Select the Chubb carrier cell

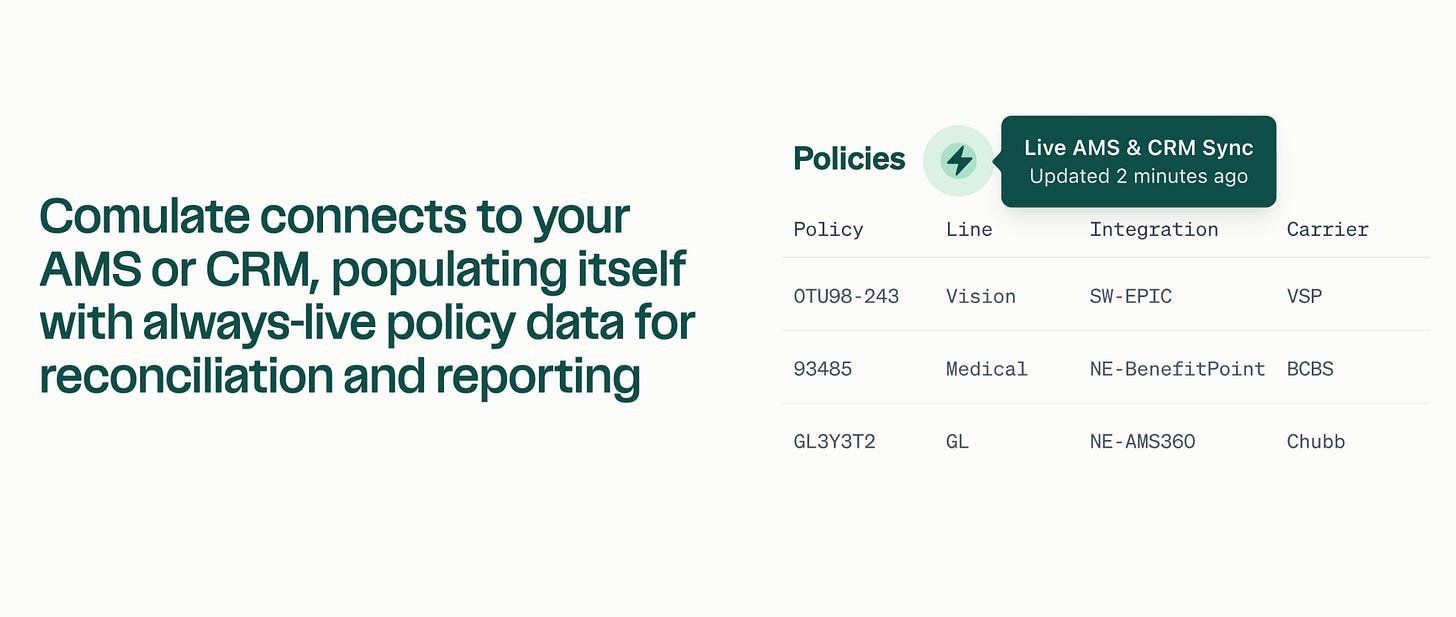[1316, 441]
